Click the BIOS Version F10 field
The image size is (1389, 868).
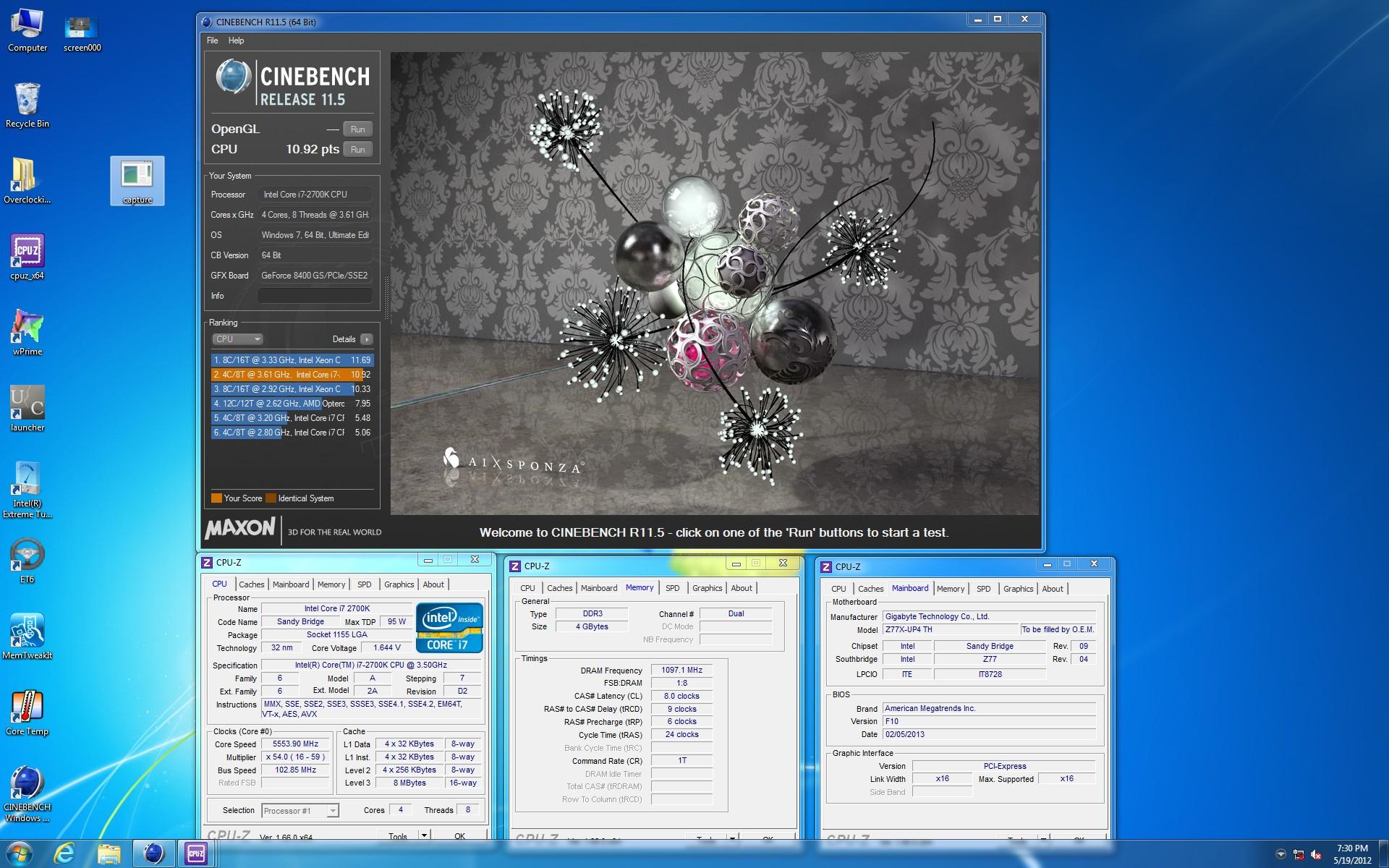tap(989, 722)
